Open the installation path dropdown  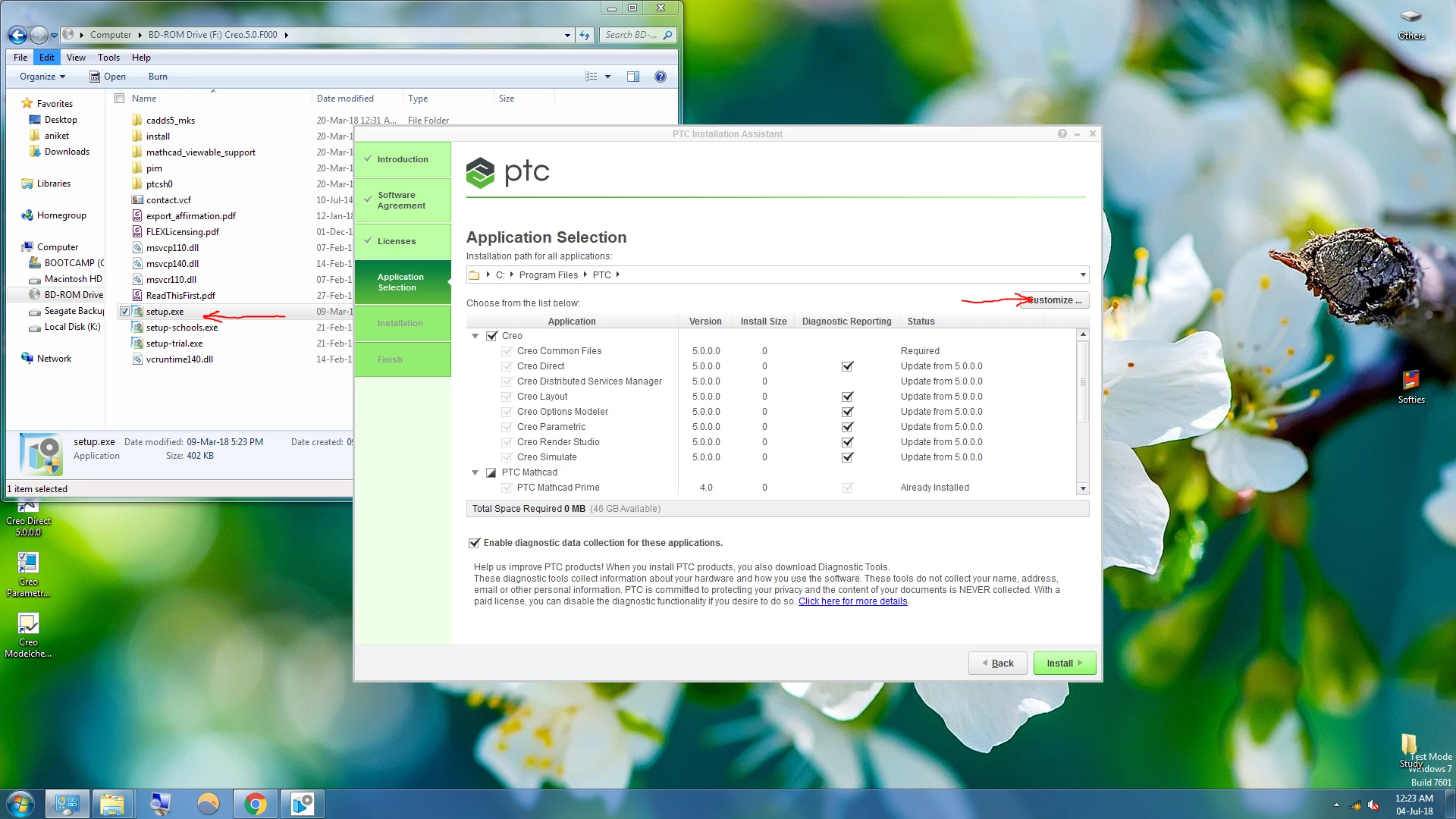click(1082, 275)
